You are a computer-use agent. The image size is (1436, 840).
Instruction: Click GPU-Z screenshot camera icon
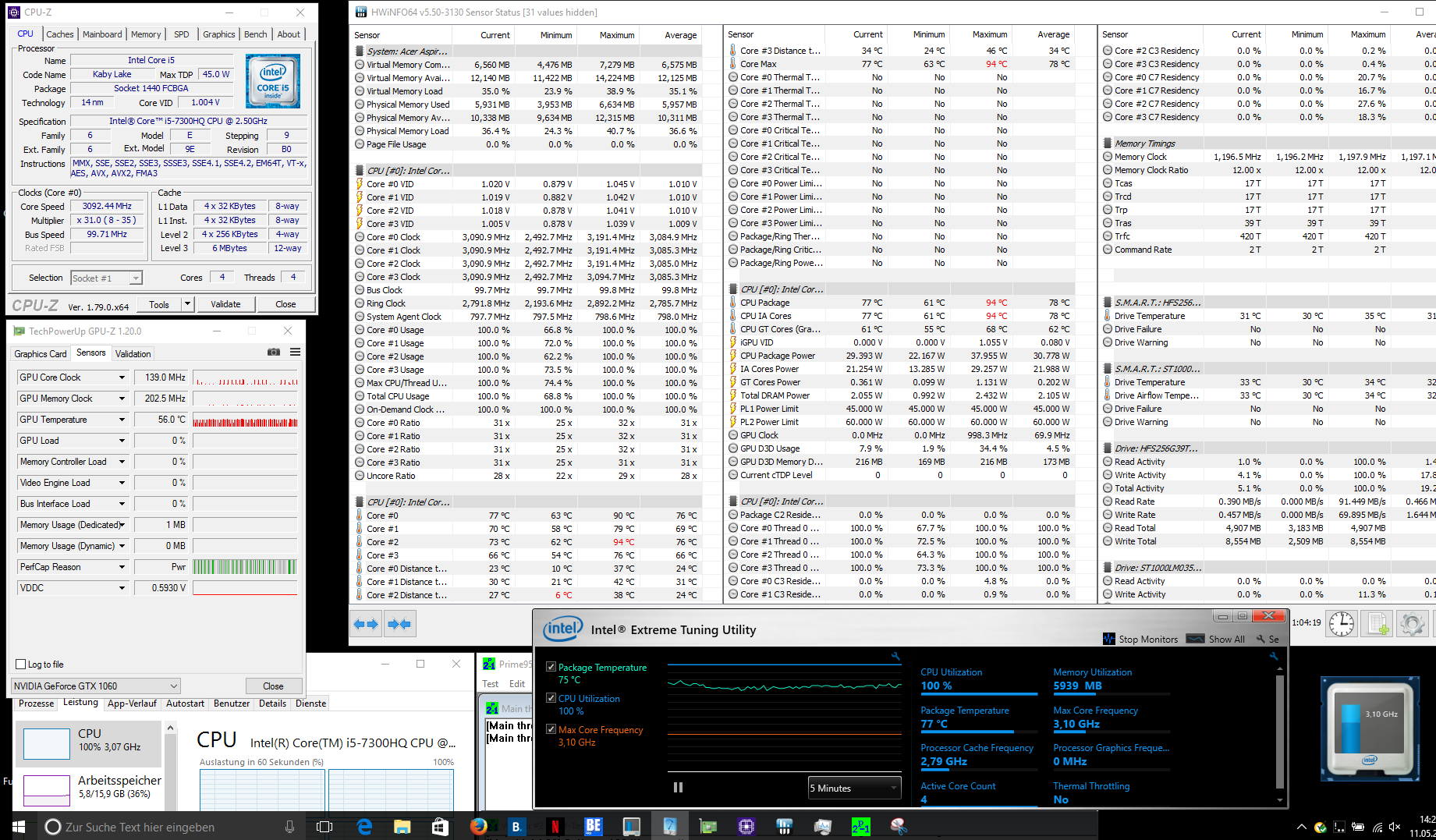pos(274,353)
